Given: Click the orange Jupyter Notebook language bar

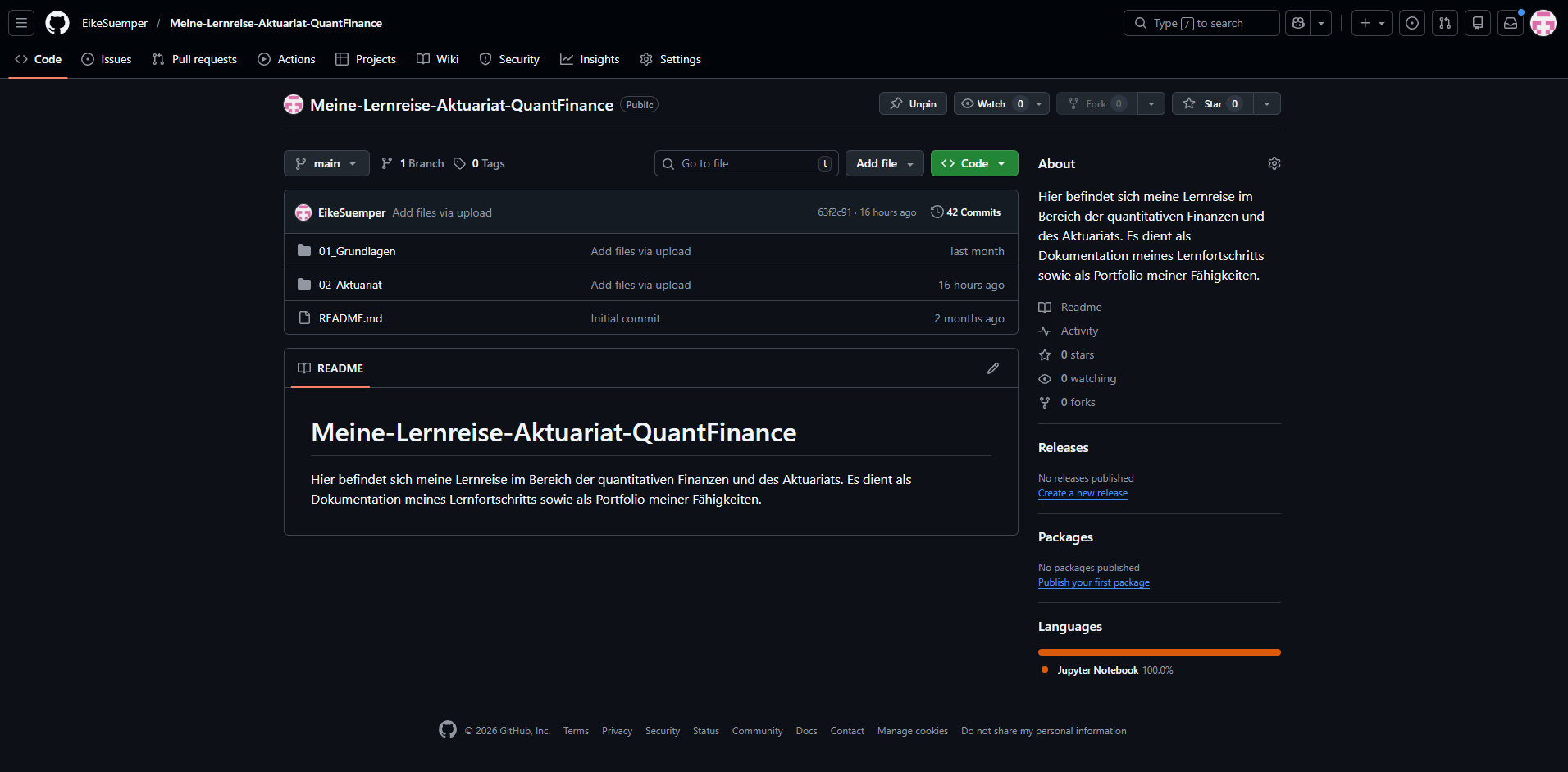Looking at the screenshot, I should pos(1159,652).
